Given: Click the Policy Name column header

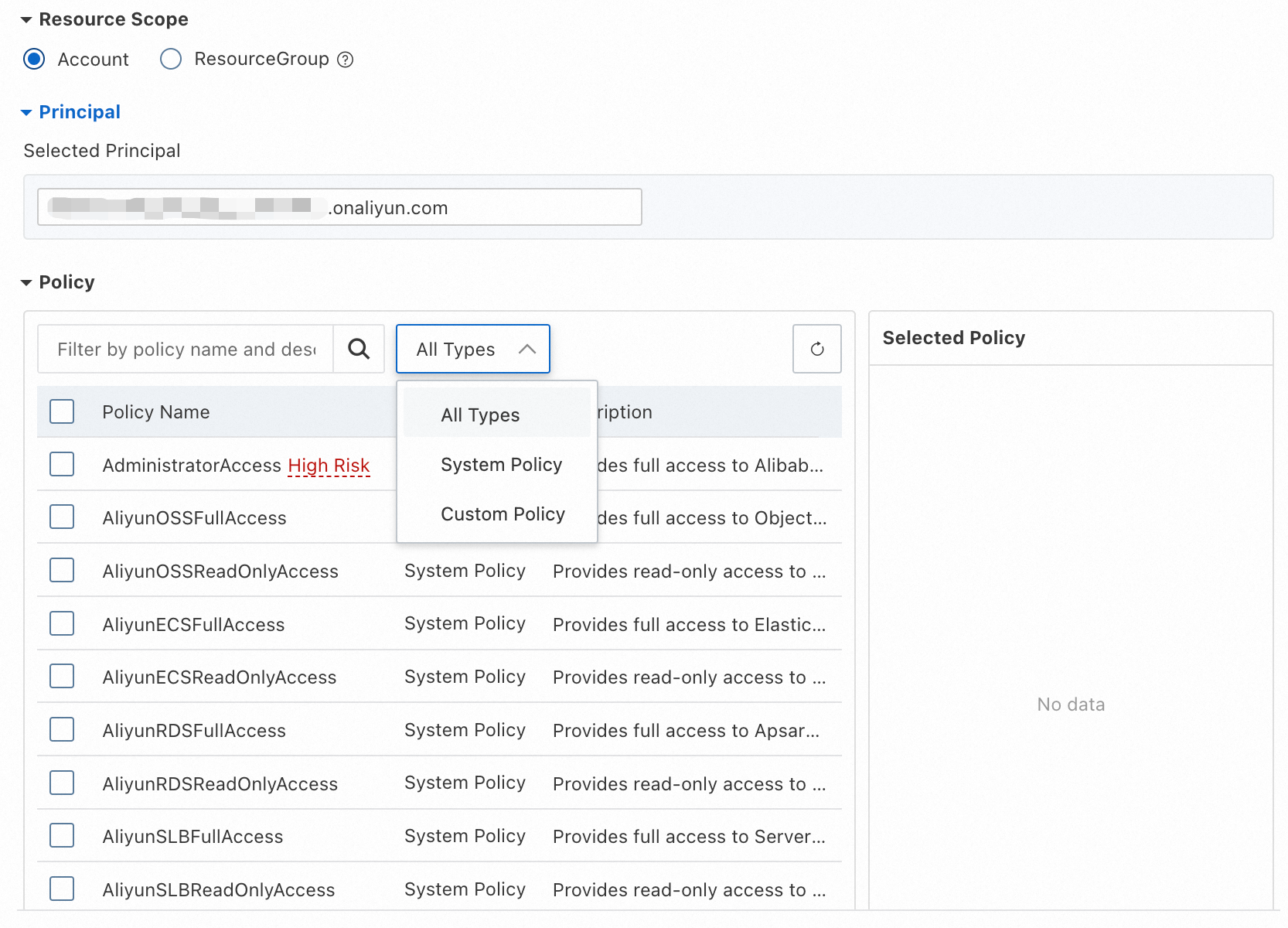Looking at the screenshot, I should [156, 412].
